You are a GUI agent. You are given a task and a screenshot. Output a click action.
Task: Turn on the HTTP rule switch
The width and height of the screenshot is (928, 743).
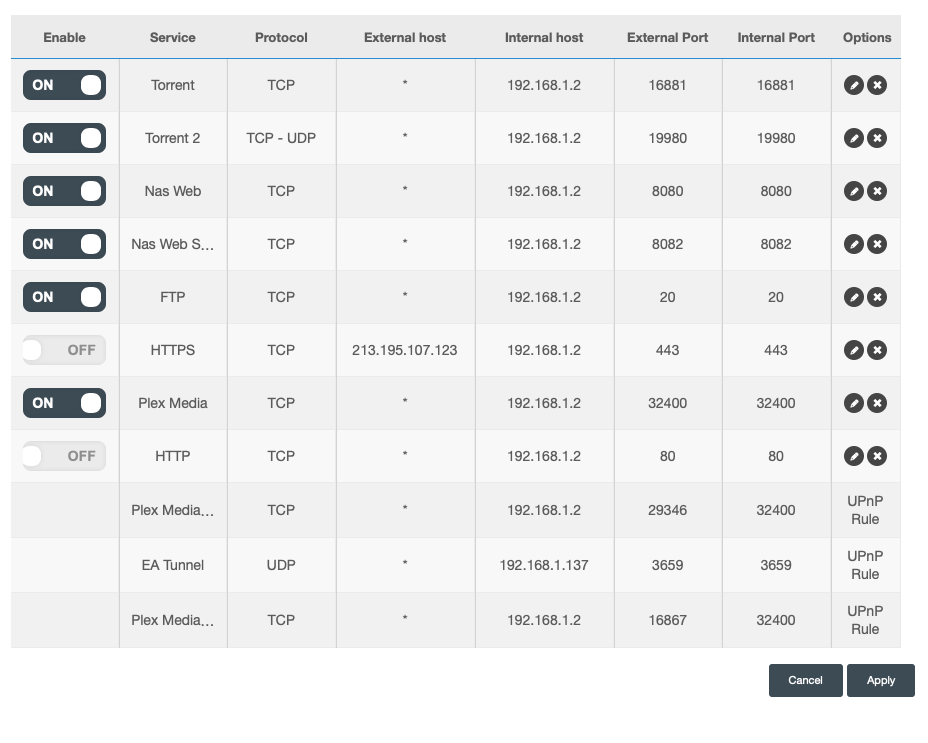tap(64, 456)
